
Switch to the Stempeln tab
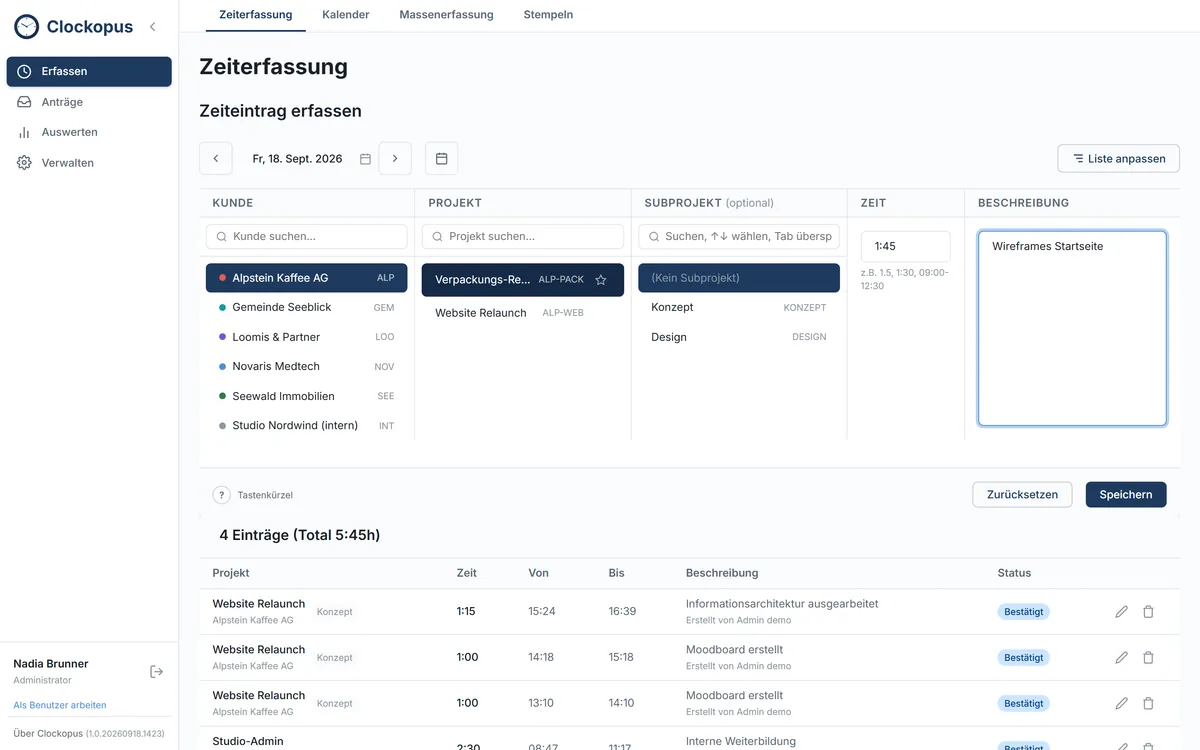[x=548, y=15]
